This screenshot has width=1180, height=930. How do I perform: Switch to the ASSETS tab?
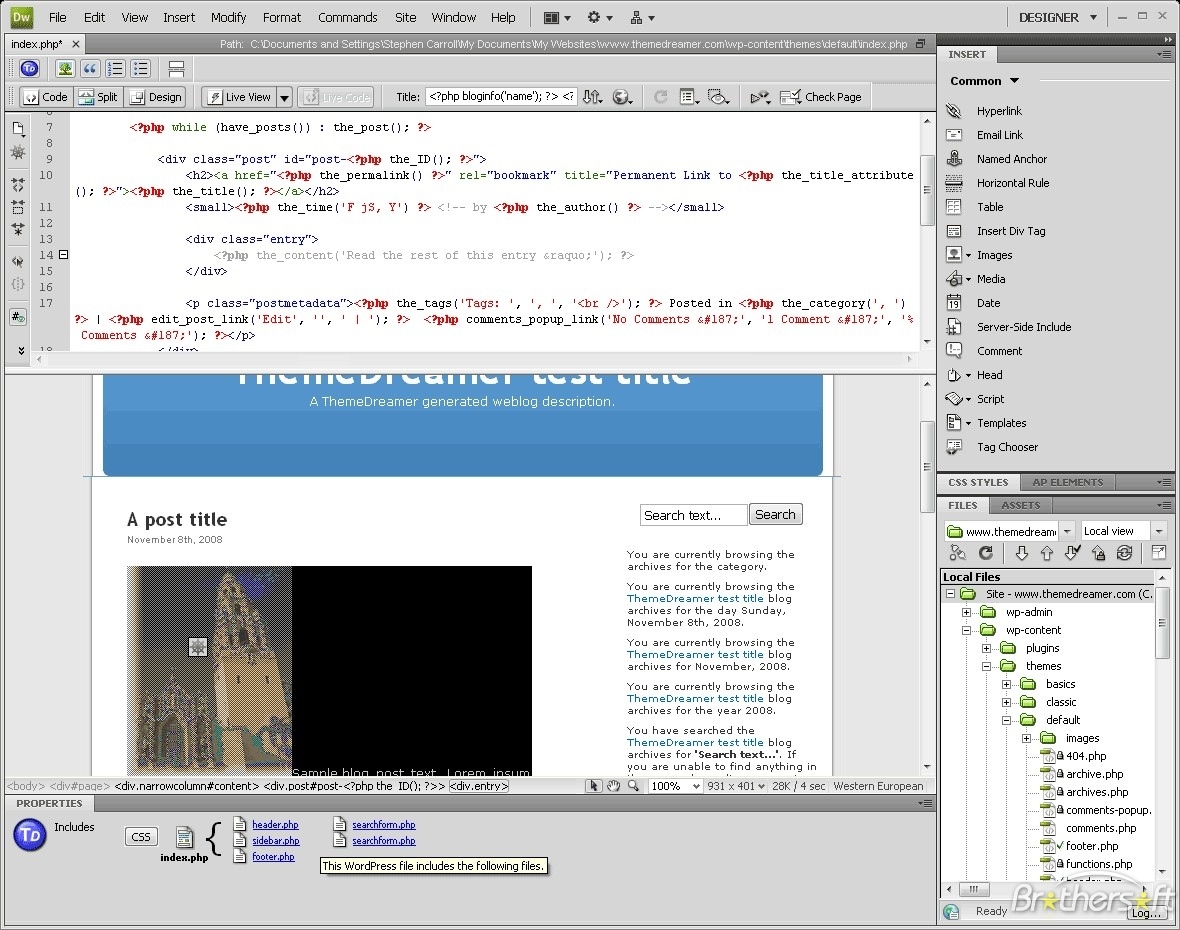coord(1020,506)
